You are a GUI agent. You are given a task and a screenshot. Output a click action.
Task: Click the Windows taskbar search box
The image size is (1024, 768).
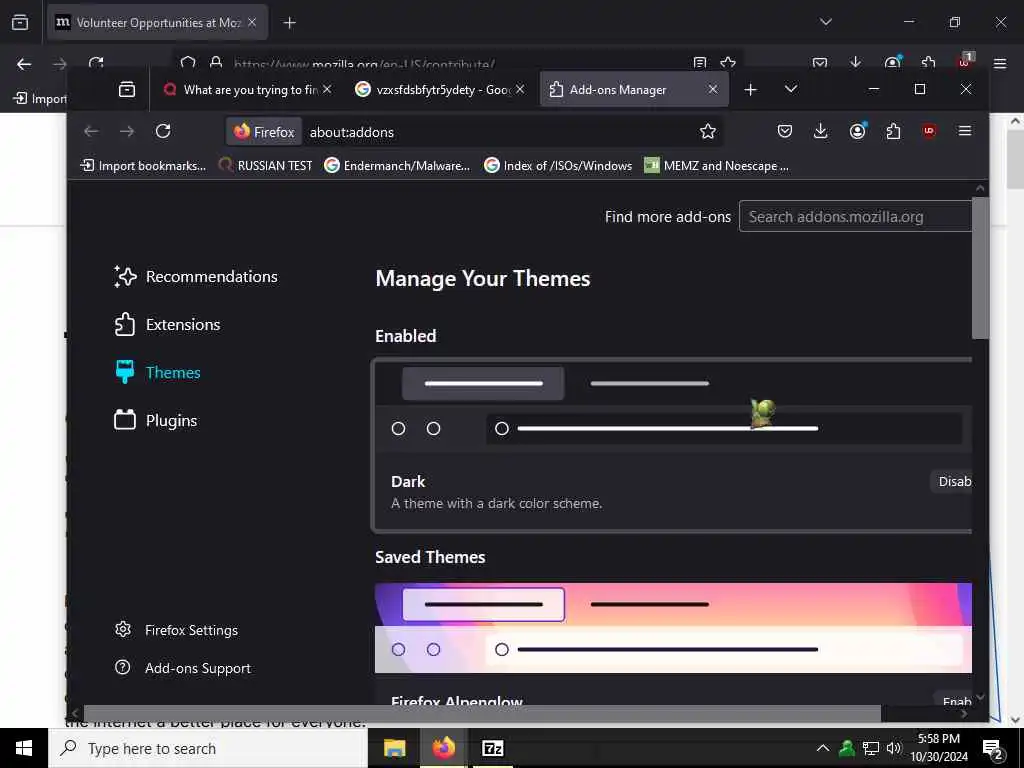(208, 748)
